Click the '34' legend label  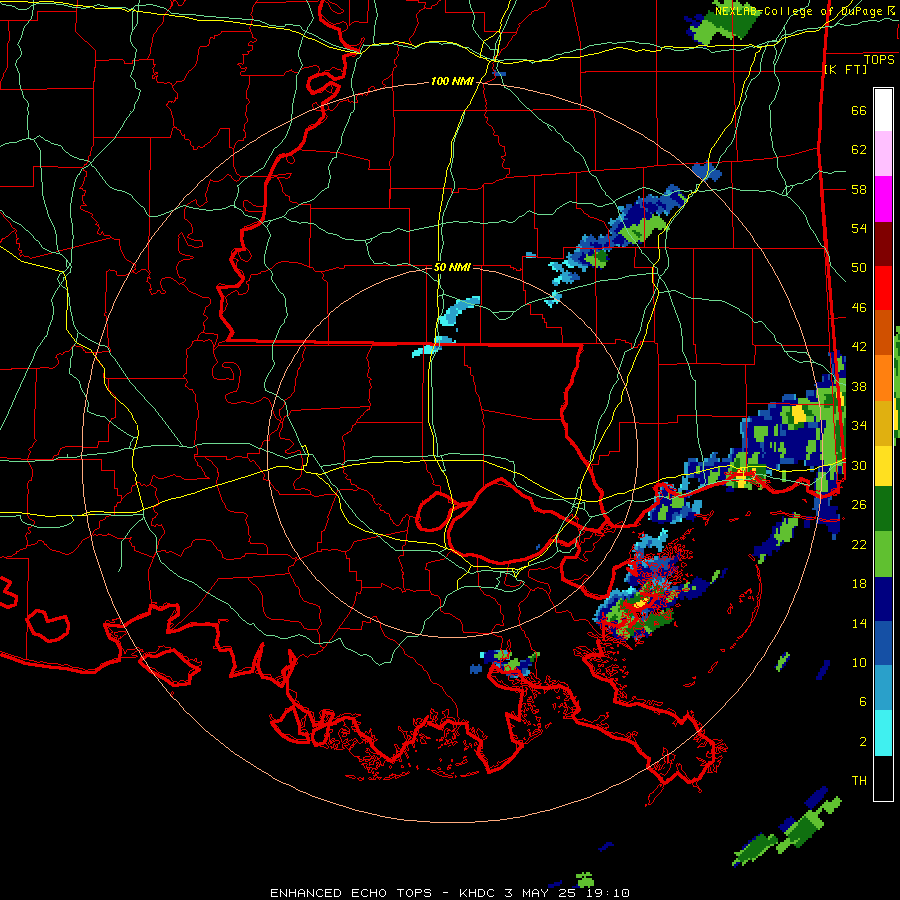click(859, 426)
